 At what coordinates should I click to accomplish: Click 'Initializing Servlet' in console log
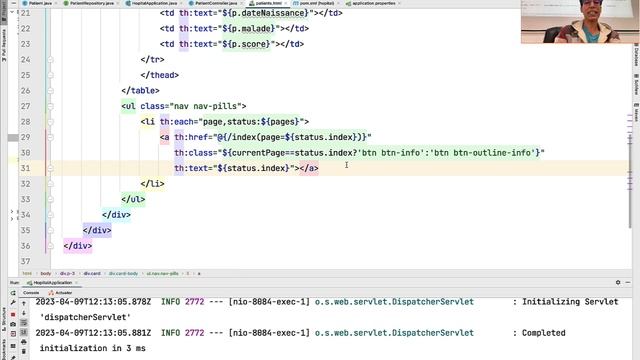[x=570, y=302]
